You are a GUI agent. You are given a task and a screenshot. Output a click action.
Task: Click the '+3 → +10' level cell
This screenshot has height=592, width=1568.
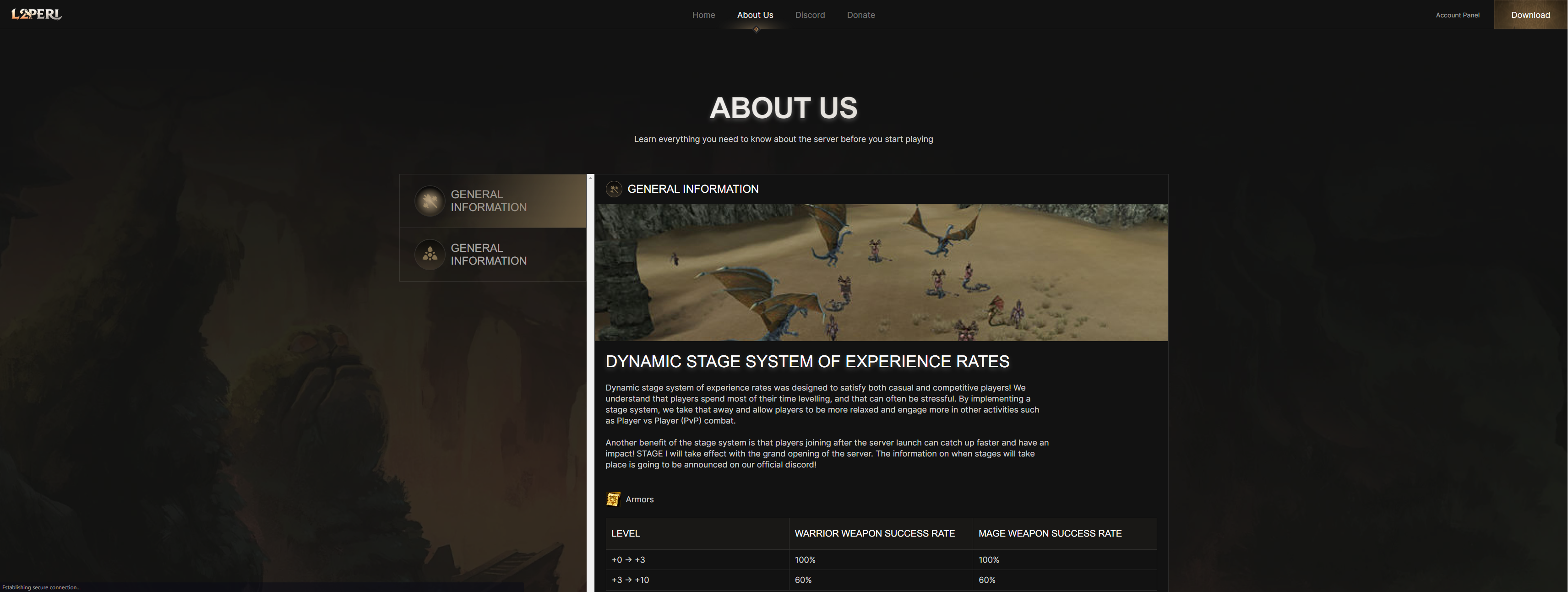pos(697,580)
